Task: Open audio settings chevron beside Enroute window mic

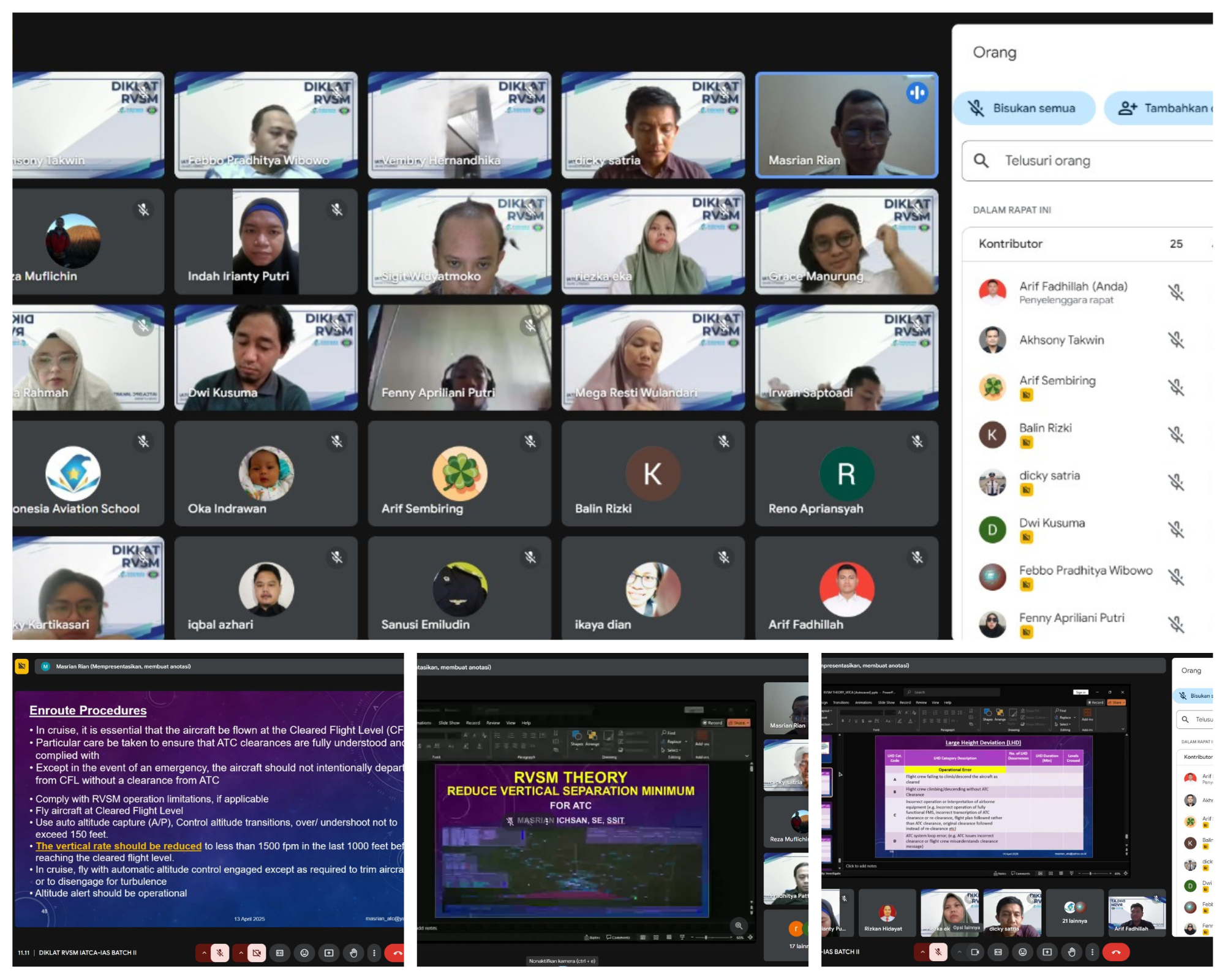Action: (204, 952)
